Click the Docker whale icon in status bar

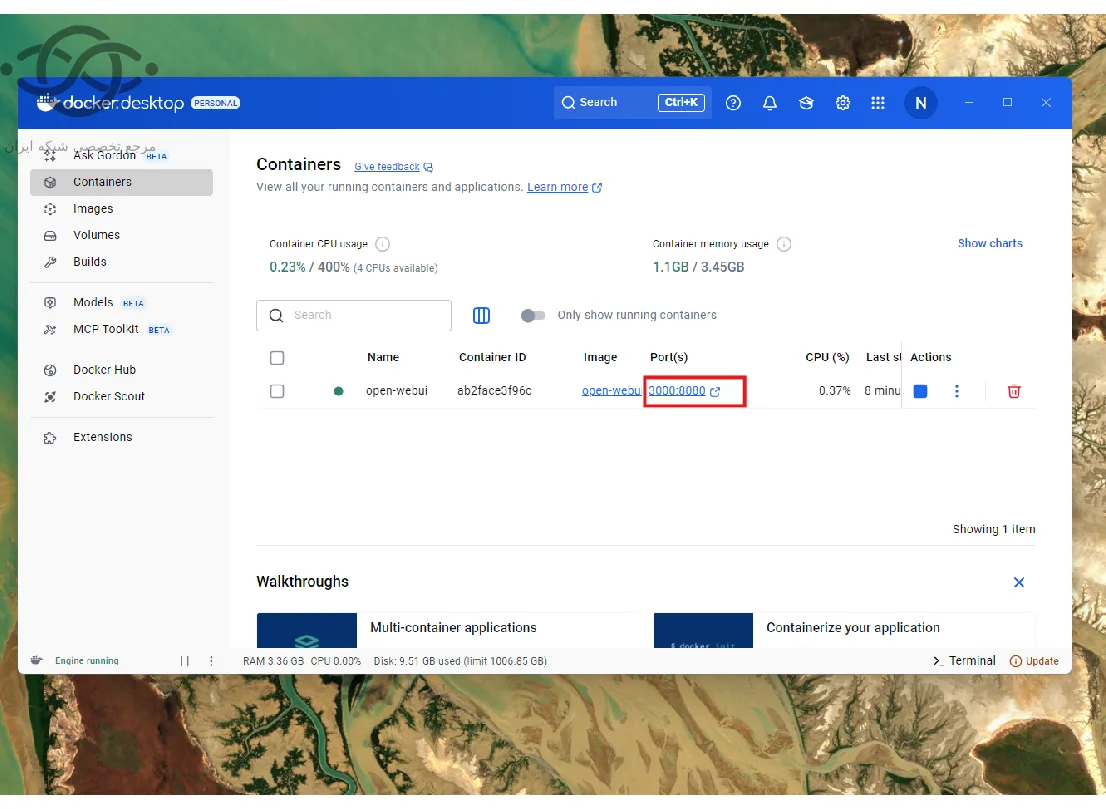pos(37,660)
